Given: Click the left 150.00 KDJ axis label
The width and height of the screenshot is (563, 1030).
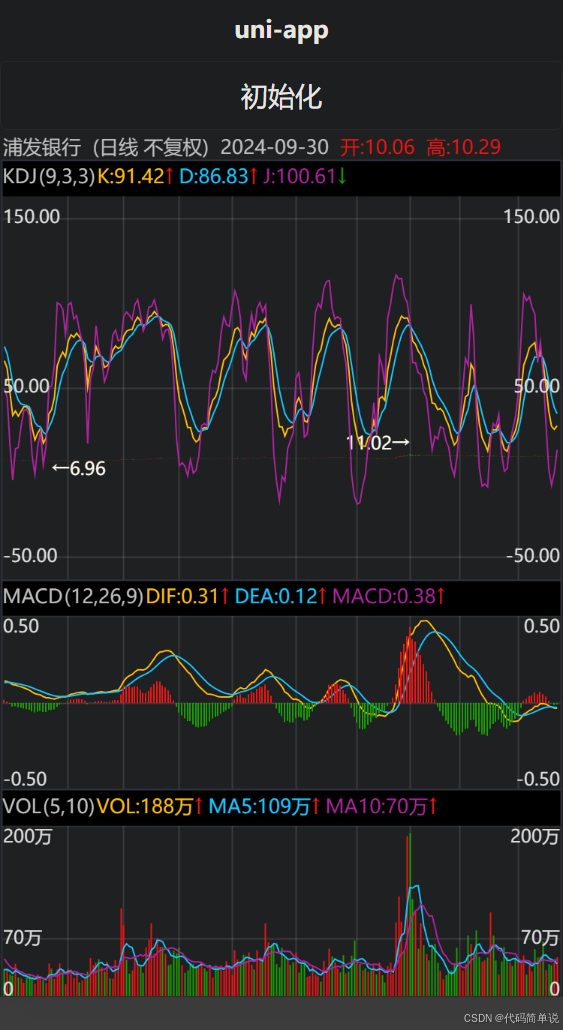Looking at the screenshot, I should tap(31, 216).
